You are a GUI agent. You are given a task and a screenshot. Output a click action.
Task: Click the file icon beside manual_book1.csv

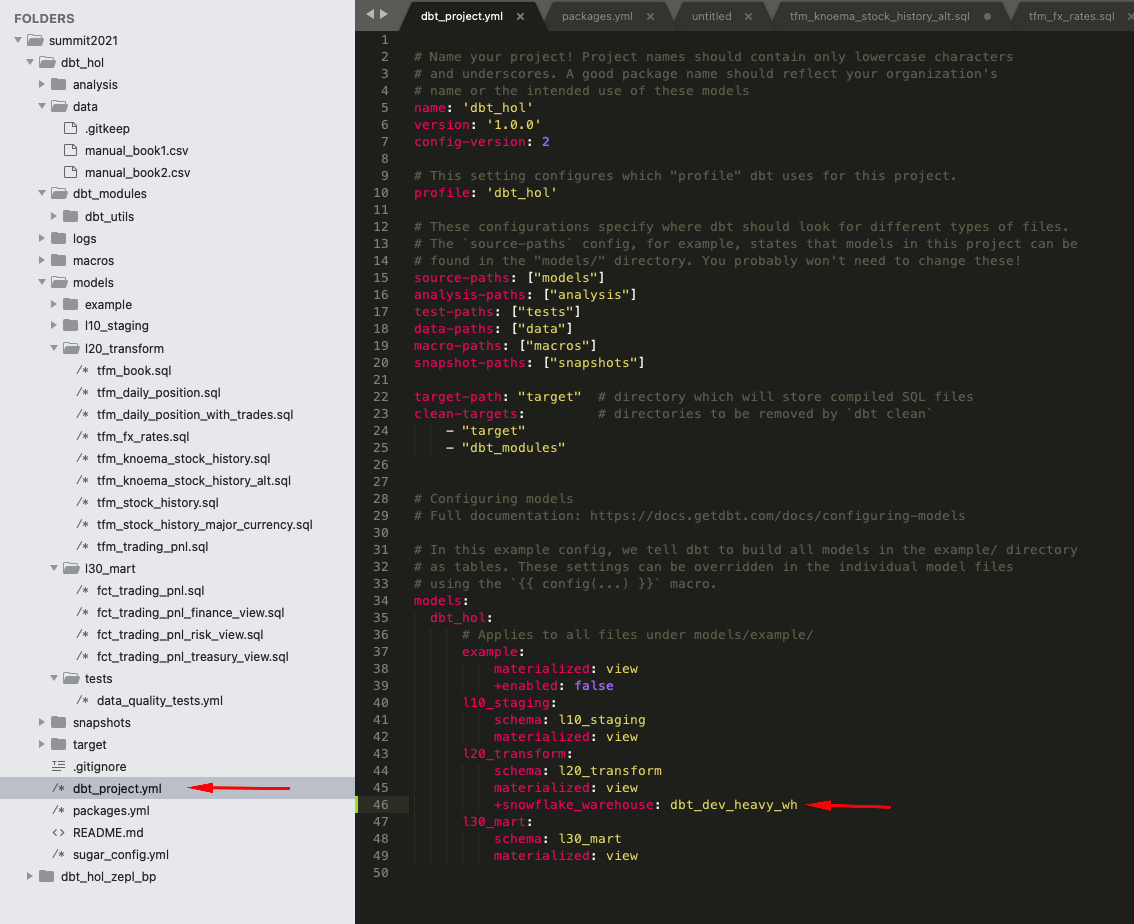tap(70, 150)
